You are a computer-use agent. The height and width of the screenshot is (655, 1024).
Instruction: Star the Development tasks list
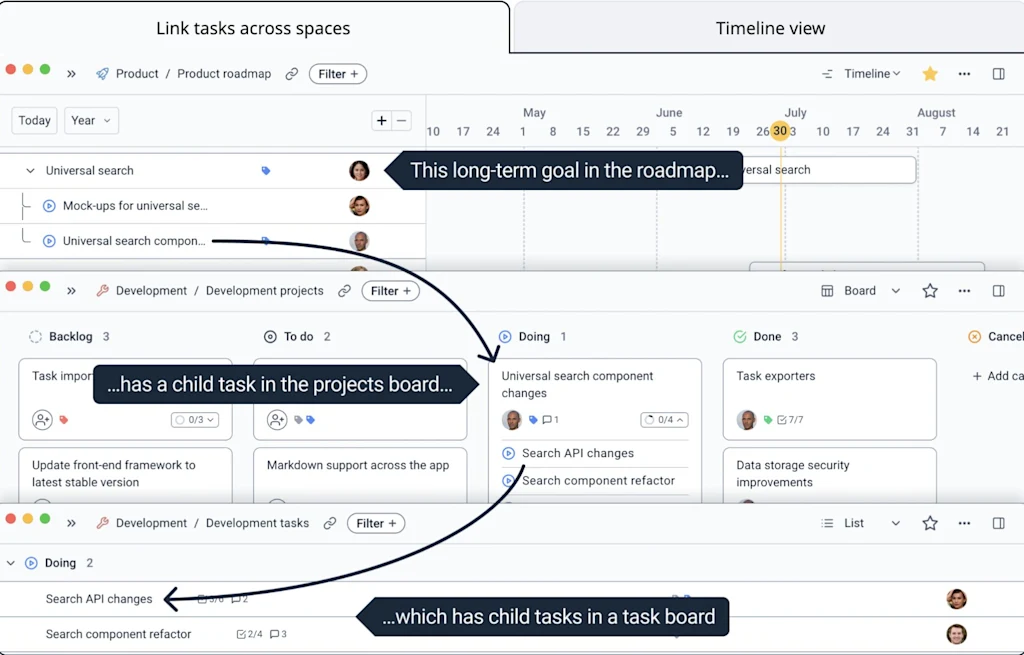[x=930, y=523]
